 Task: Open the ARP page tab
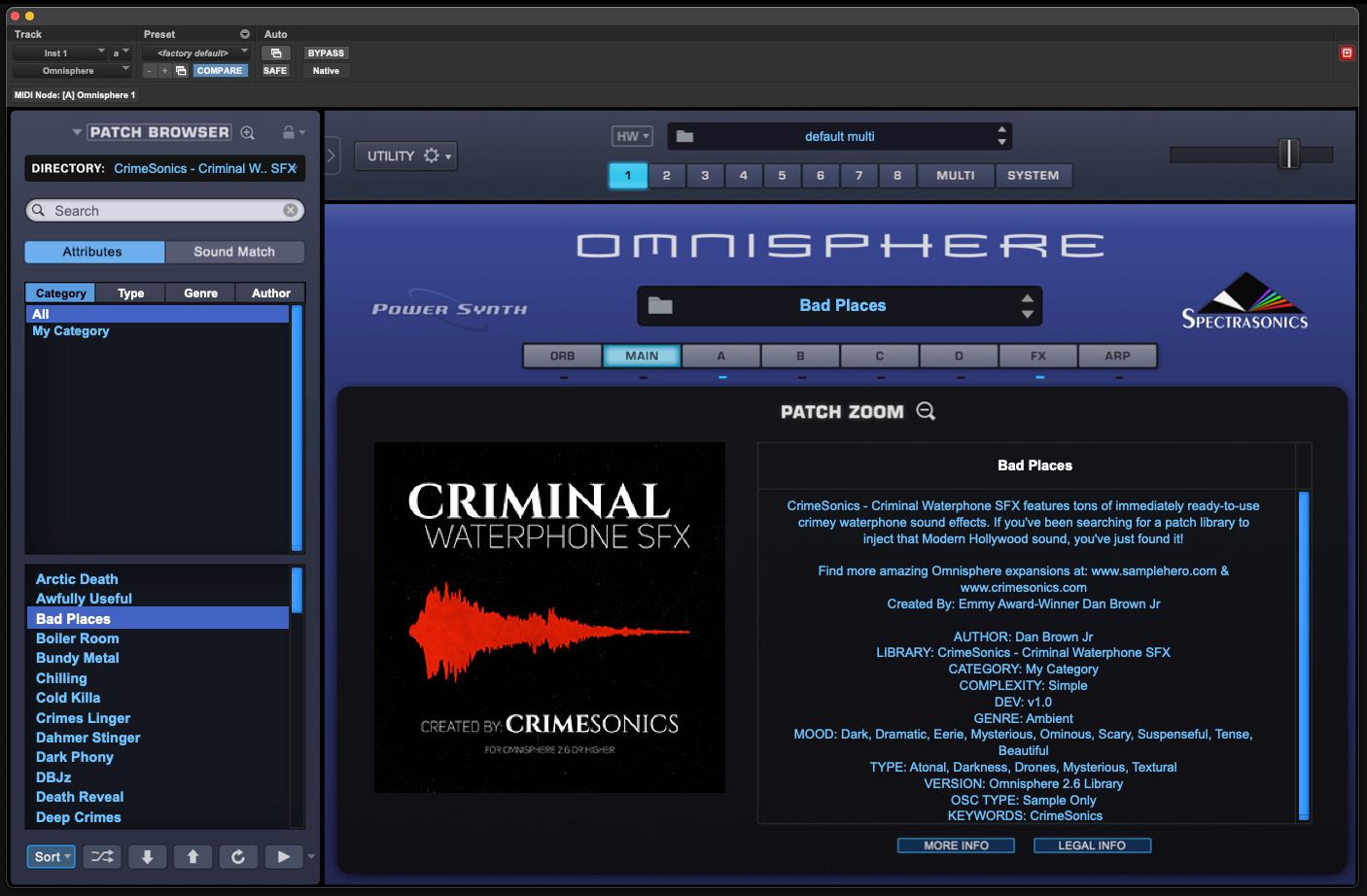tap(1118, 356)
